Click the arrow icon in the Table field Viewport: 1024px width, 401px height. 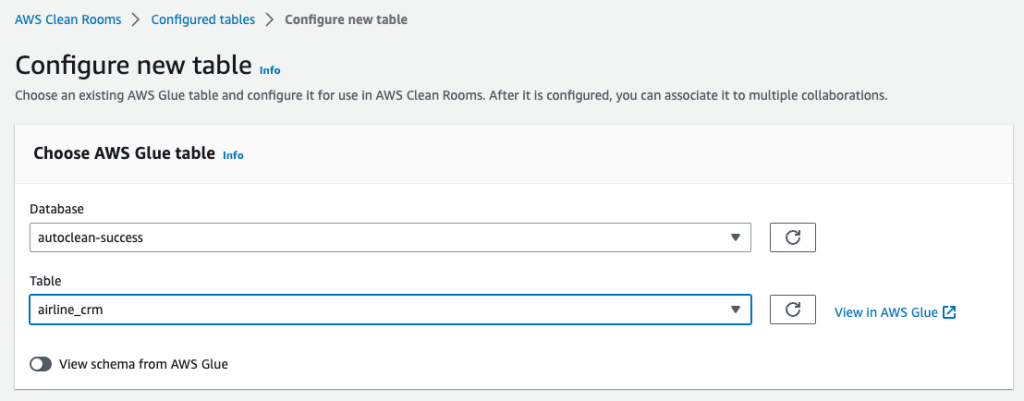click(736, 311)
